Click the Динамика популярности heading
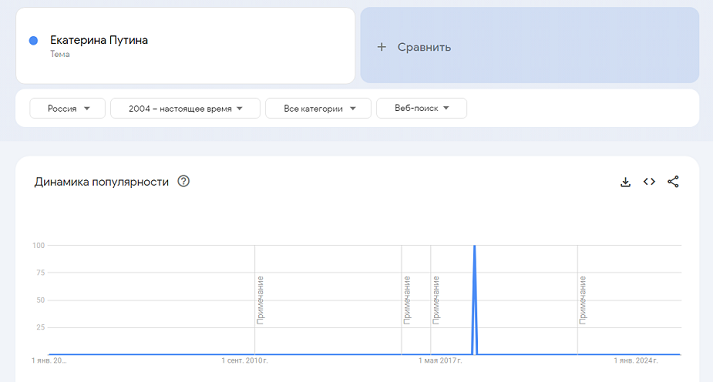 tap(101, 182)
